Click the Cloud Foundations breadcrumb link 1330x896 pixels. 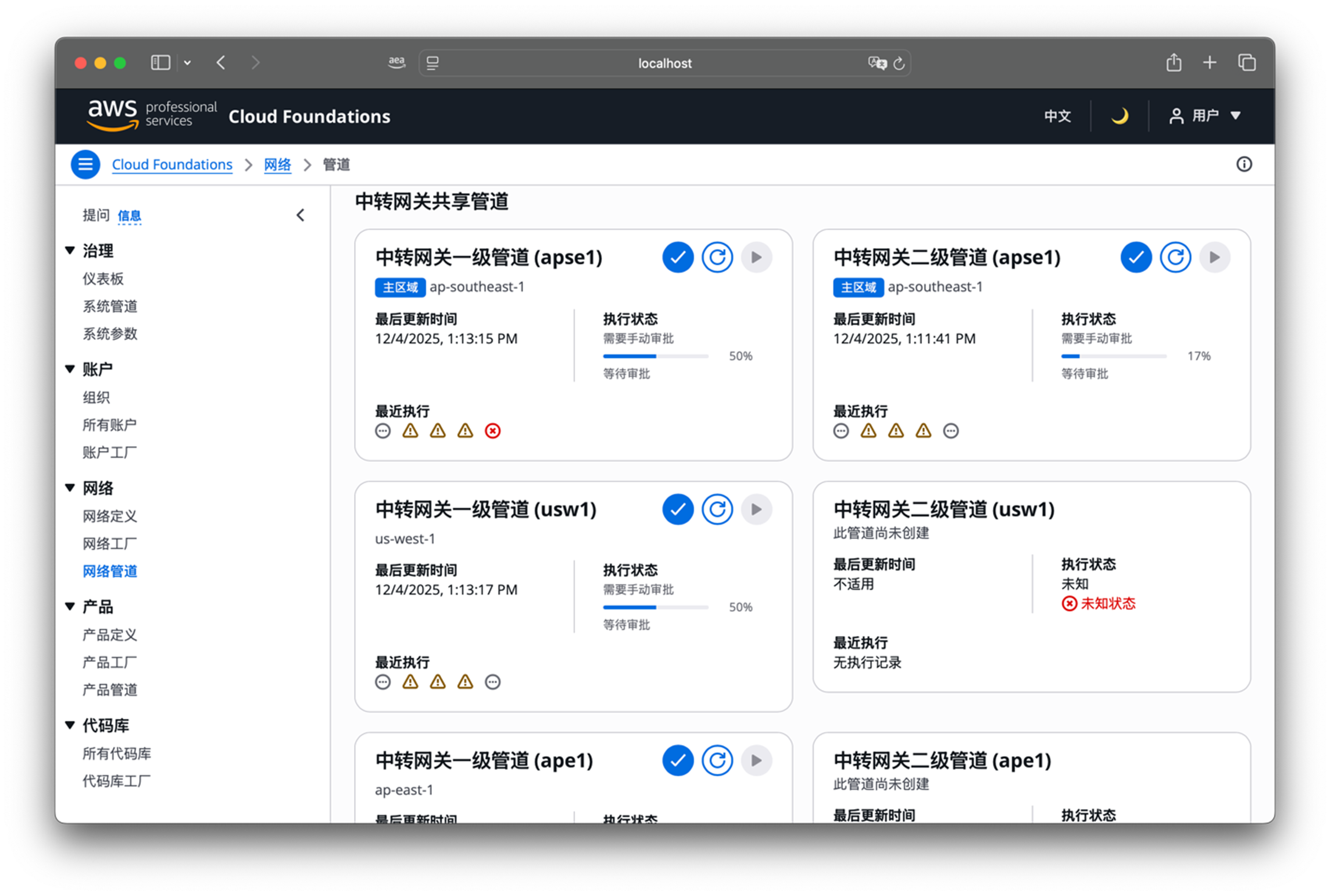[172, 165]
